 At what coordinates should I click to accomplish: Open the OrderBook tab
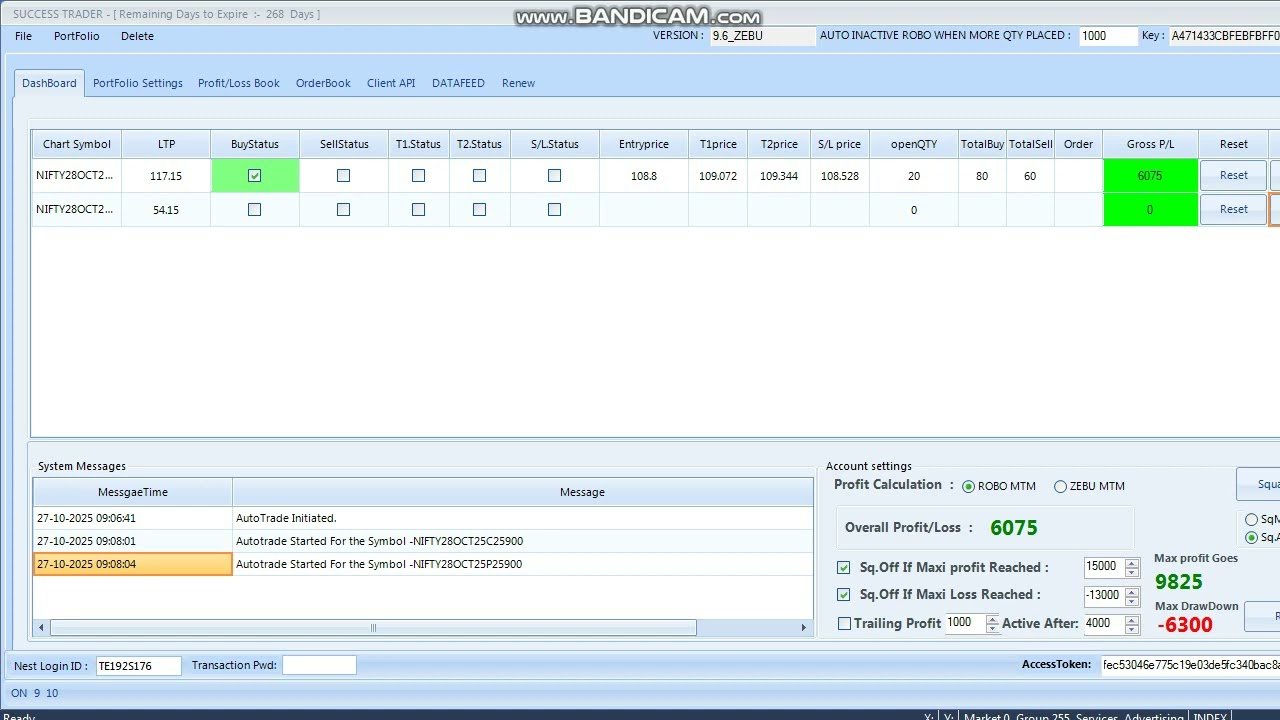(323, 83)
